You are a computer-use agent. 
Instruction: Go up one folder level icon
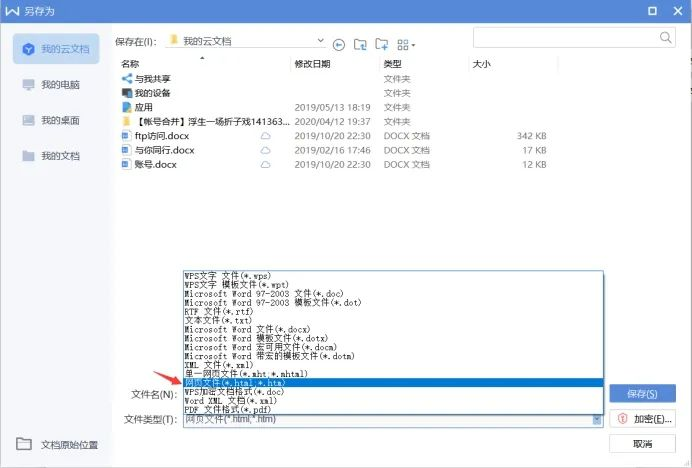360,45
